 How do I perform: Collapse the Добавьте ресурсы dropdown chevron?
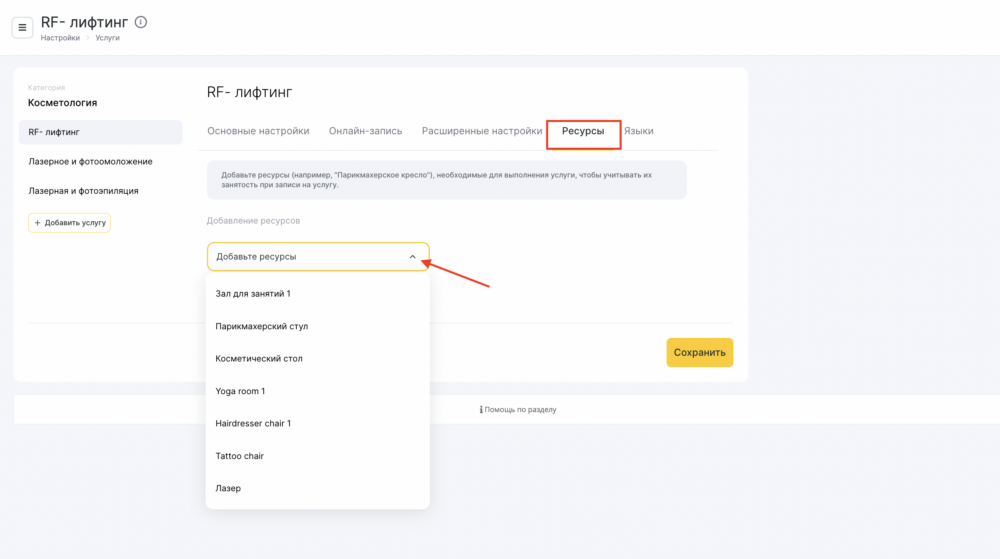413,257
